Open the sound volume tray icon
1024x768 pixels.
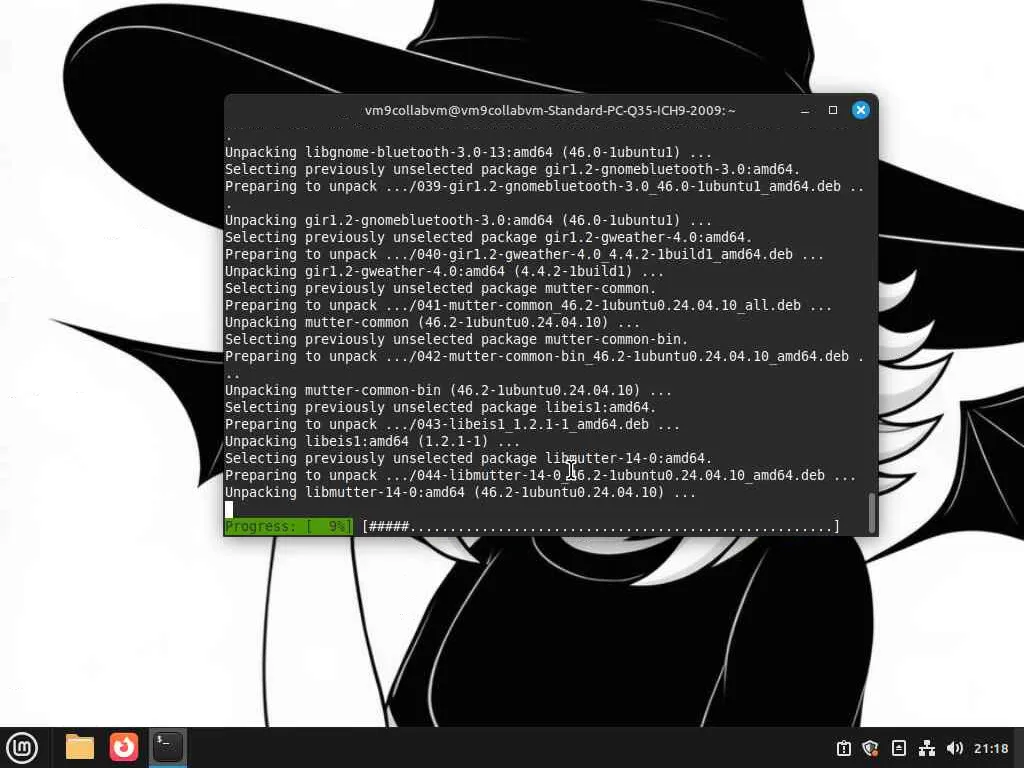[x=954, y=748]
